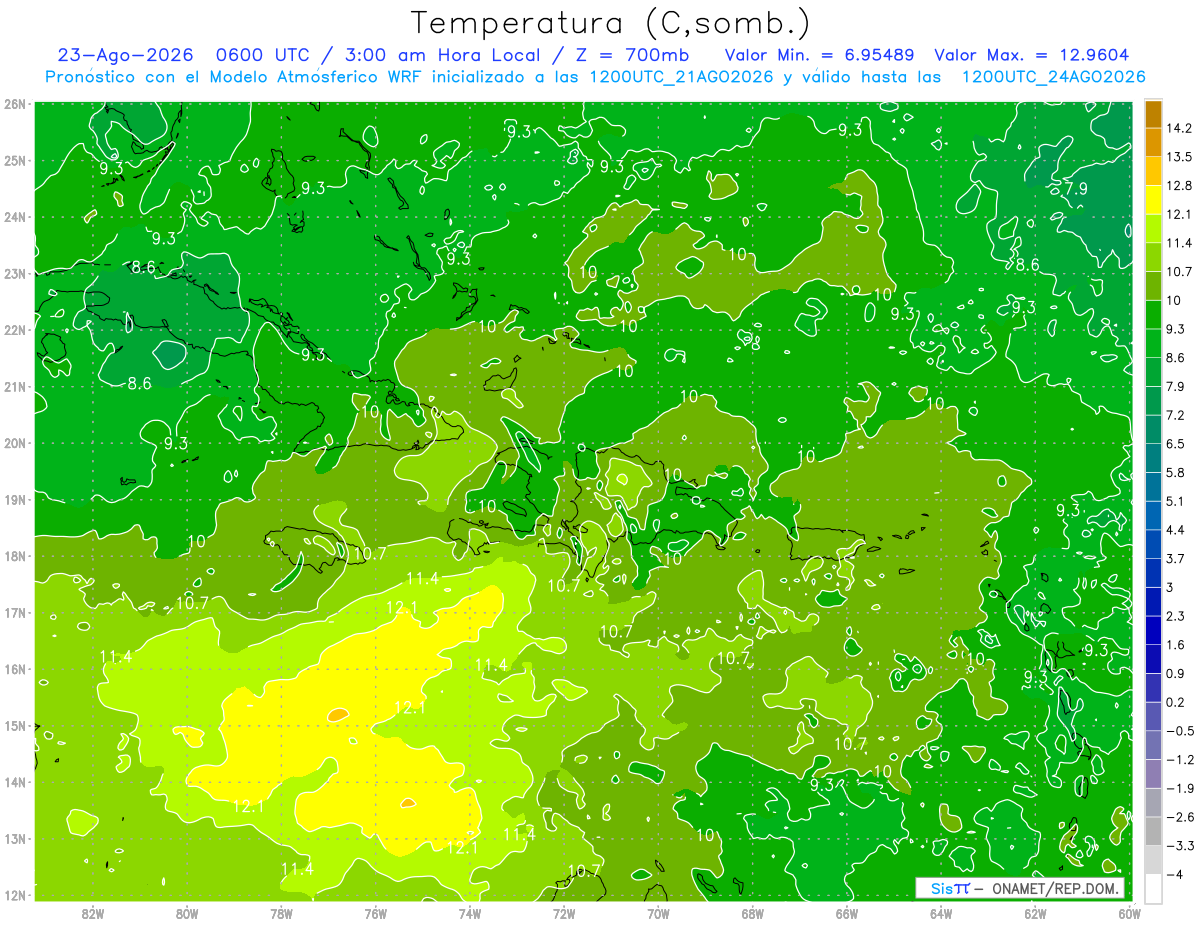Viewport: 1200px width, 927px height.
Task: Click the '21N' latitude label
Action: tap(16, 387)
